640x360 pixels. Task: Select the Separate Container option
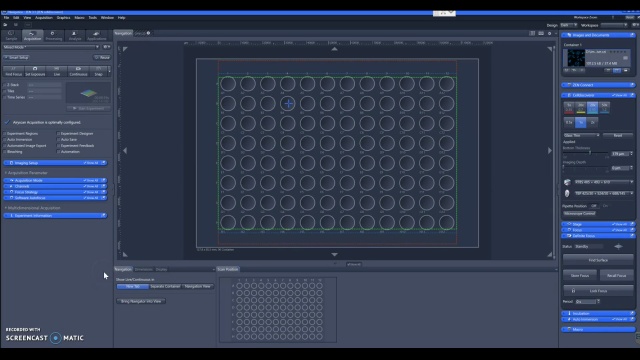[x=165, y=287]
